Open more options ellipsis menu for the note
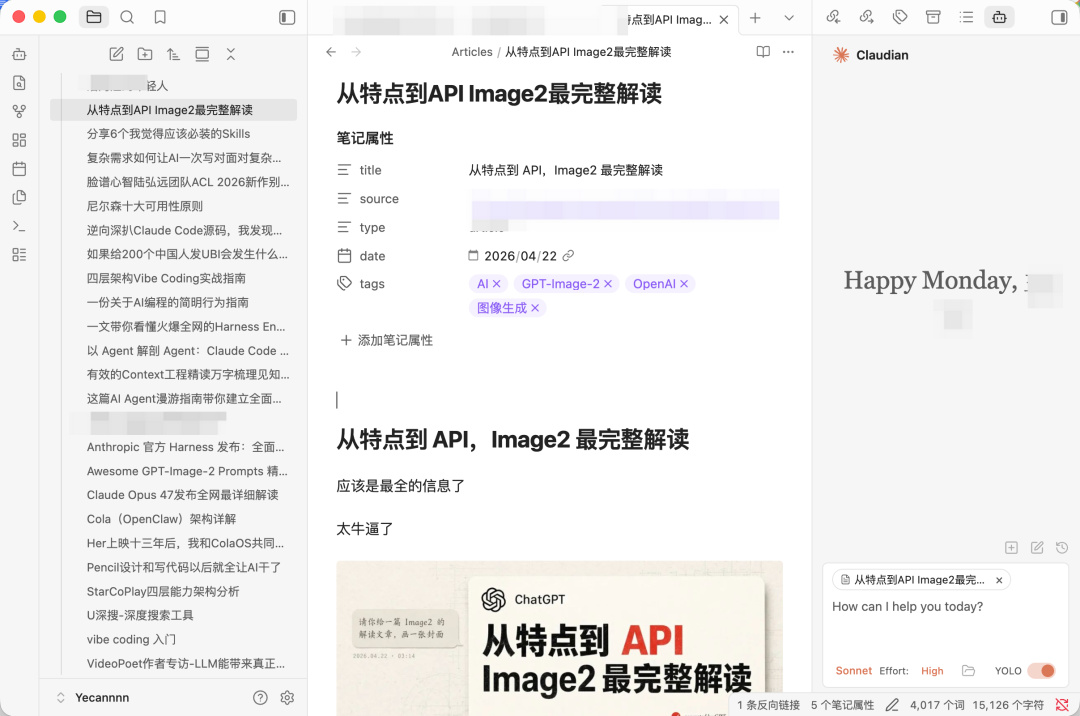1080x716 pixels. tap(788, 52)
